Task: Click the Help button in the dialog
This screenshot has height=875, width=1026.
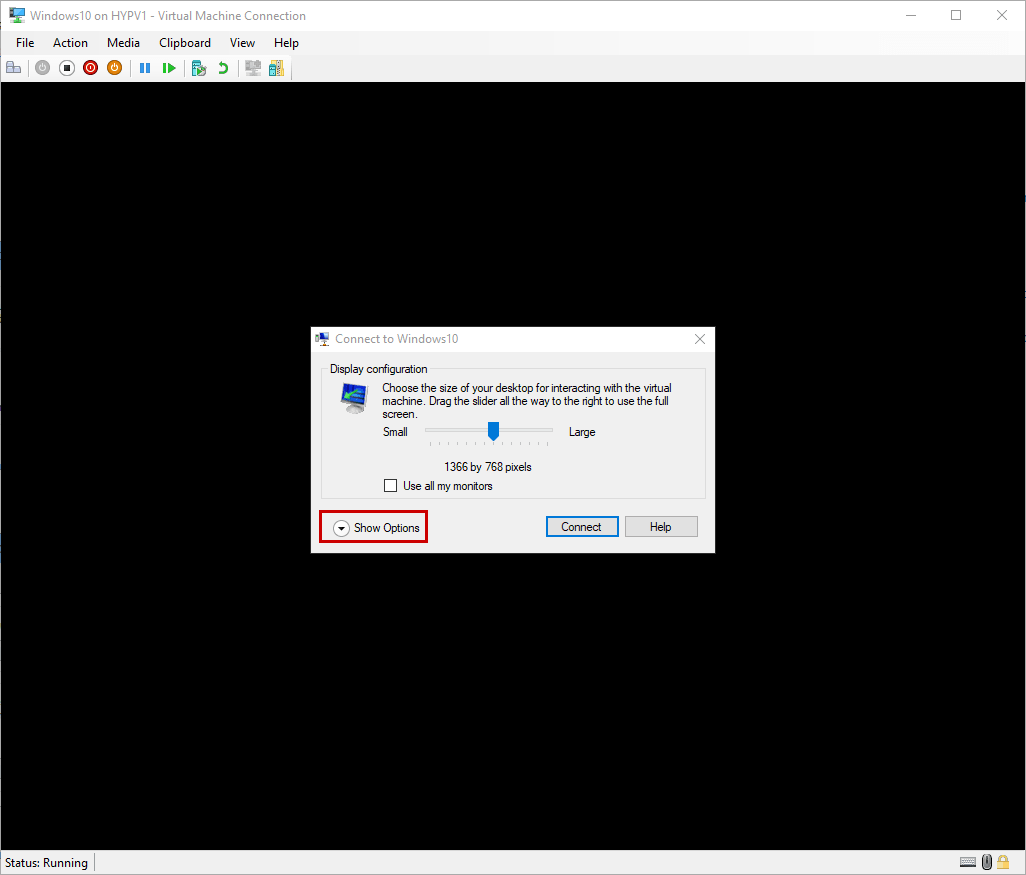Action: (x=661, y=527)
